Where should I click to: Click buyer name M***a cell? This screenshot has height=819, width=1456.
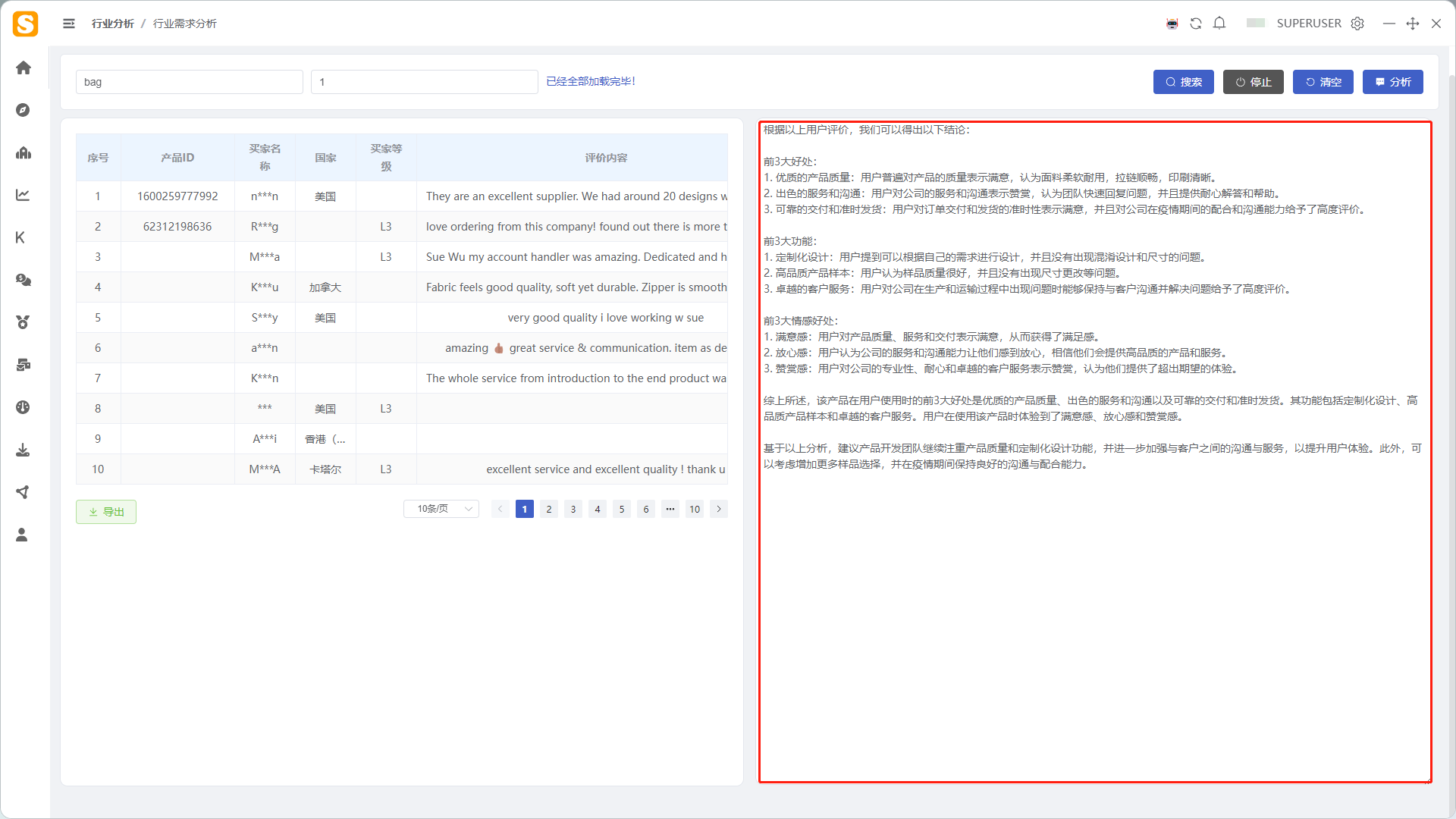(265, 257)
